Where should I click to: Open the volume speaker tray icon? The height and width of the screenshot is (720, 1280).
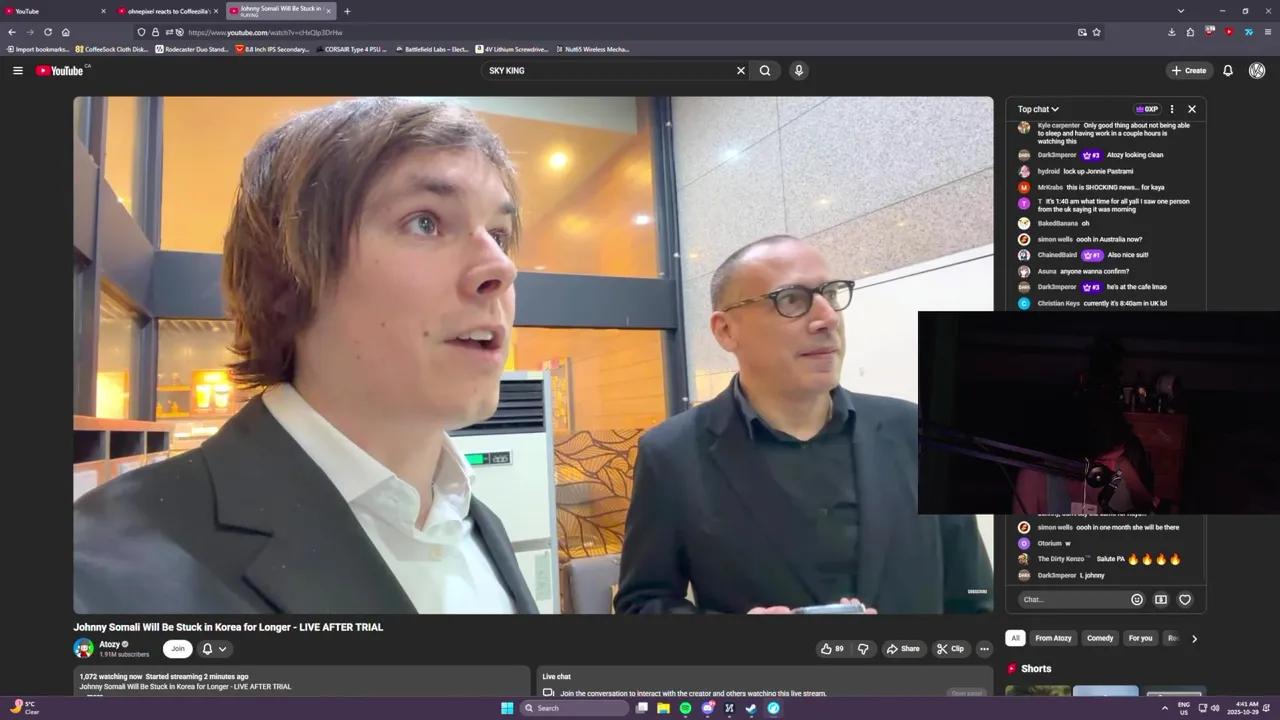tap(1215, 708)
